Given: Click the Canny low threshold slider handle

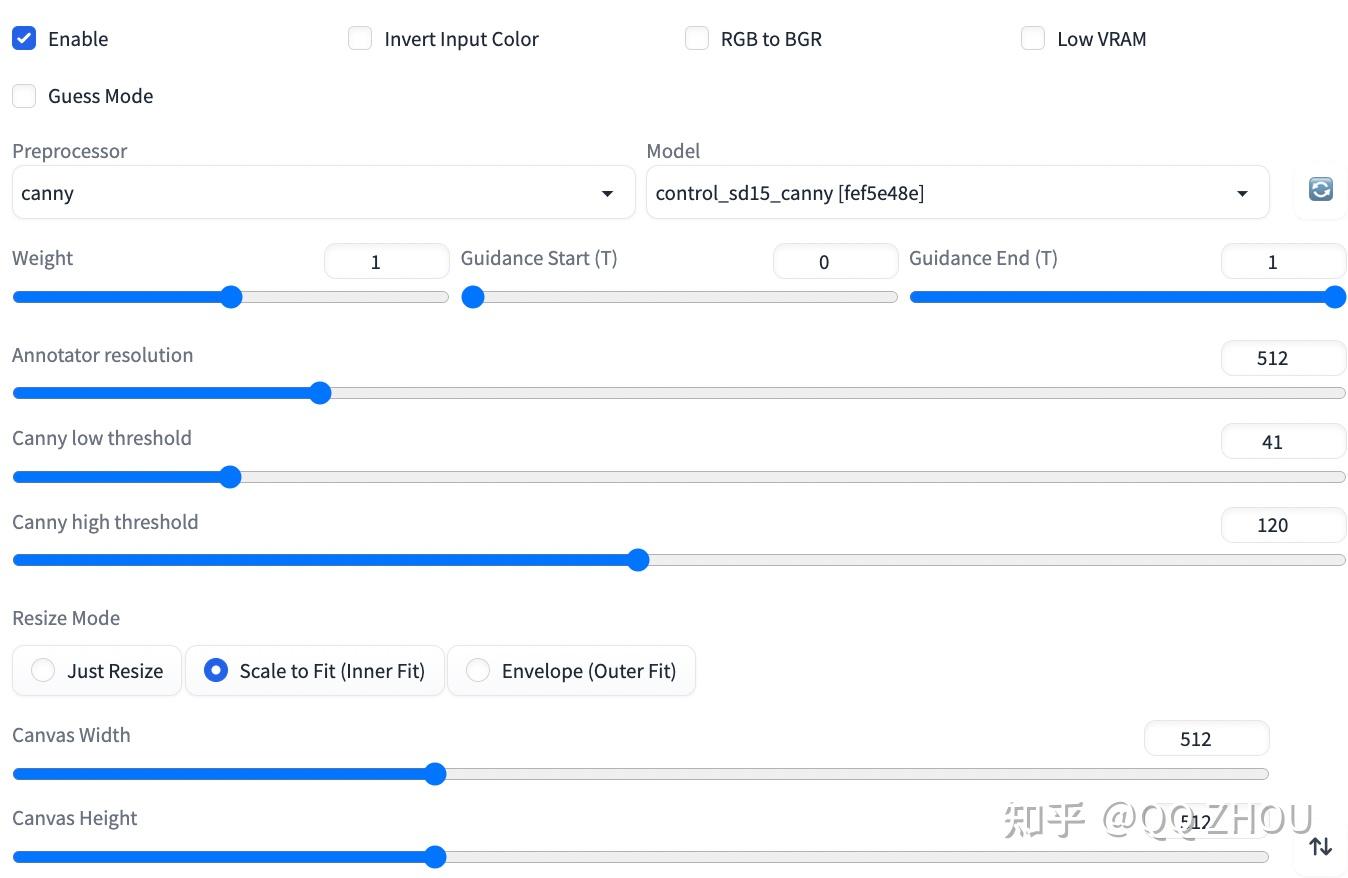Looking at the screenshot, I should point(231,477).
